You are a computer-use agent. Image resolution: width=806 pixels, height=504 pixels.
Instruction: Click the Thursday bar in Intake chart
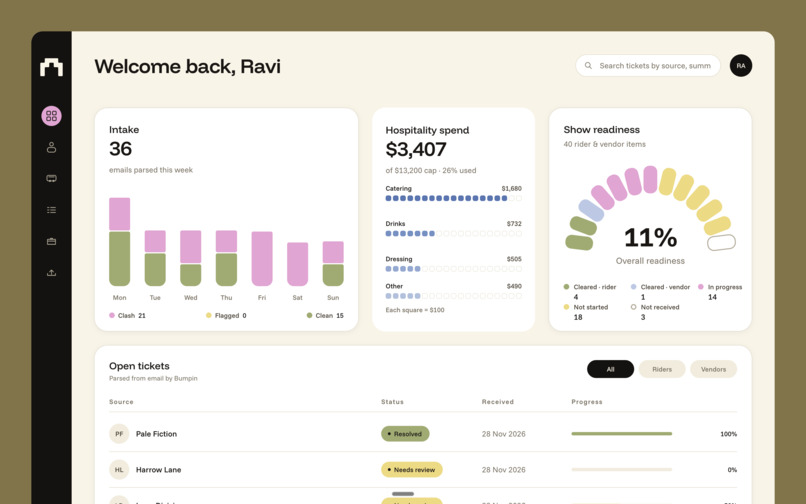226,258
